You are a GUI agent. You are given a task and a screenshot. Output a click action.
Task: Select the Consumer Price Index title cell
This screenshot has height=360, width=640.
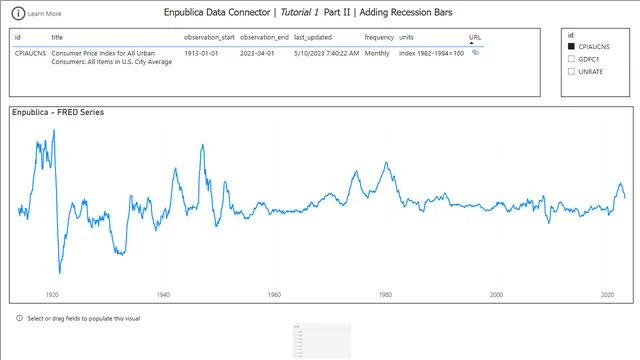click(111, 58)
